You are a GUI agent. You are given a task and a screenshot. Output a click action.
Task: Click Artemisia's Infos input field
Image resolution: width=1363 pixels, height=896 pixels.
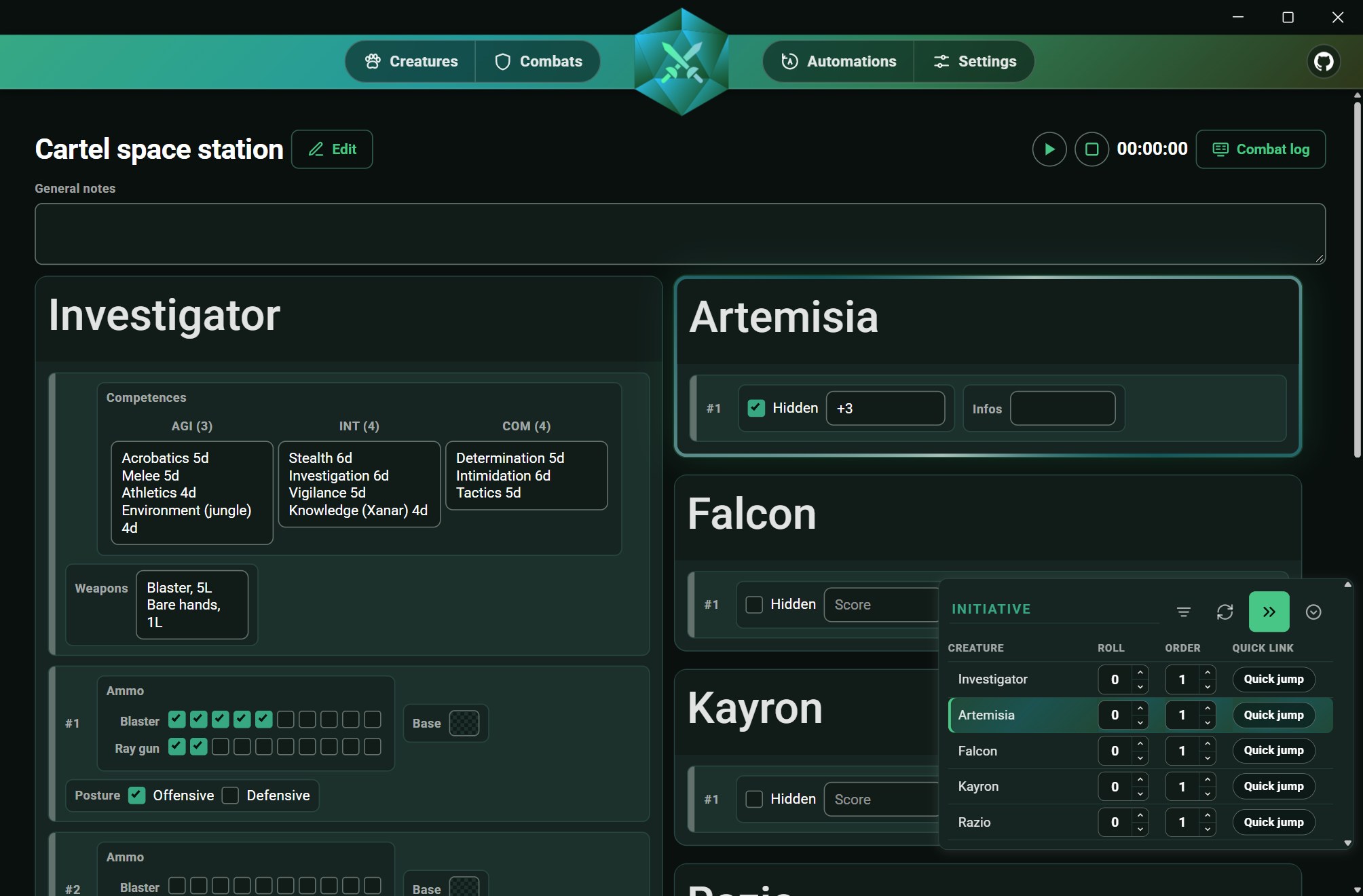click(1062, 409)
